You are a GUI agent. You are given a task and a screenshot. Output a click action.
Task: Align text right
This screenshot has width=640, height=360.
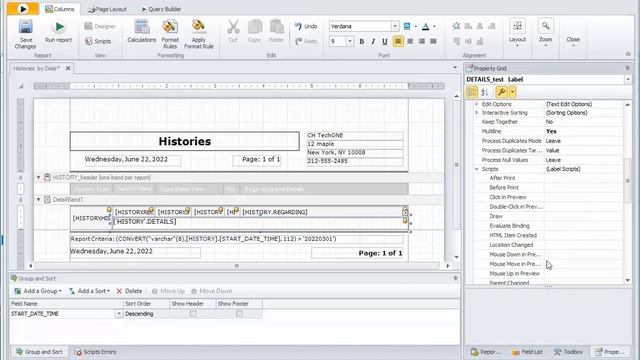[x=422, y=41]
